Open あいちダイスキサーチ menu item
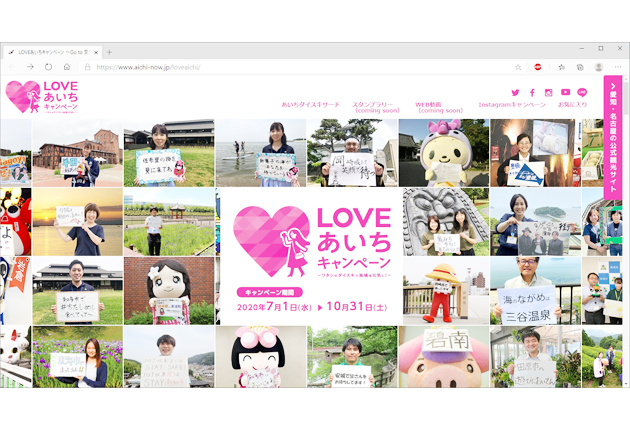The width and height of the screenshot is (630, 430). [310, 104]
